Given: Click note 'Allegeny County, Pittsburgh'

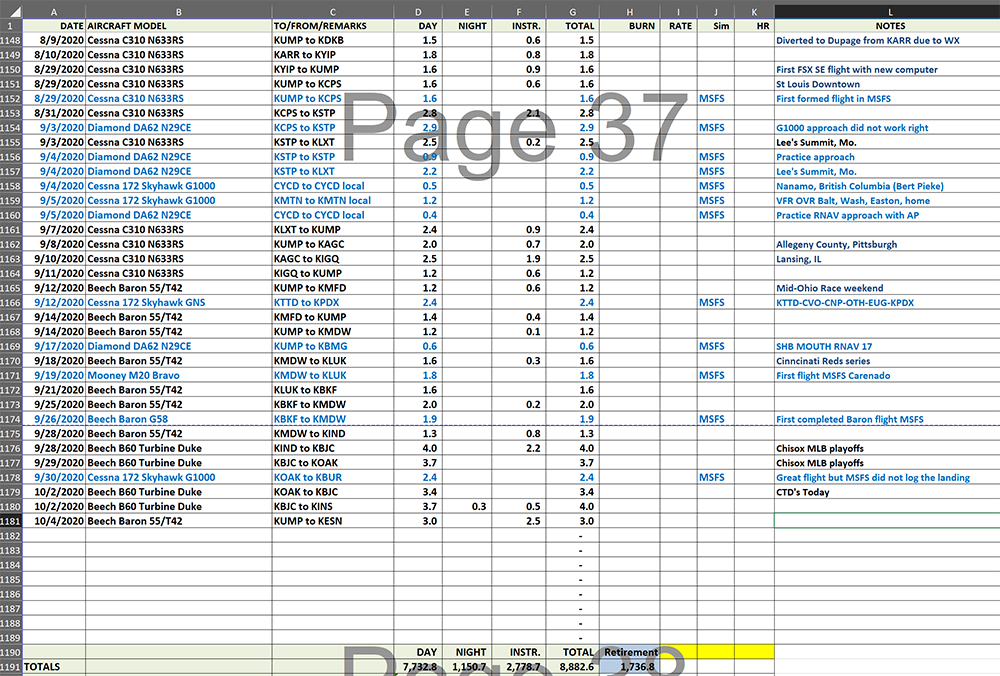Looking at the screenshot, I should point(836,244).
